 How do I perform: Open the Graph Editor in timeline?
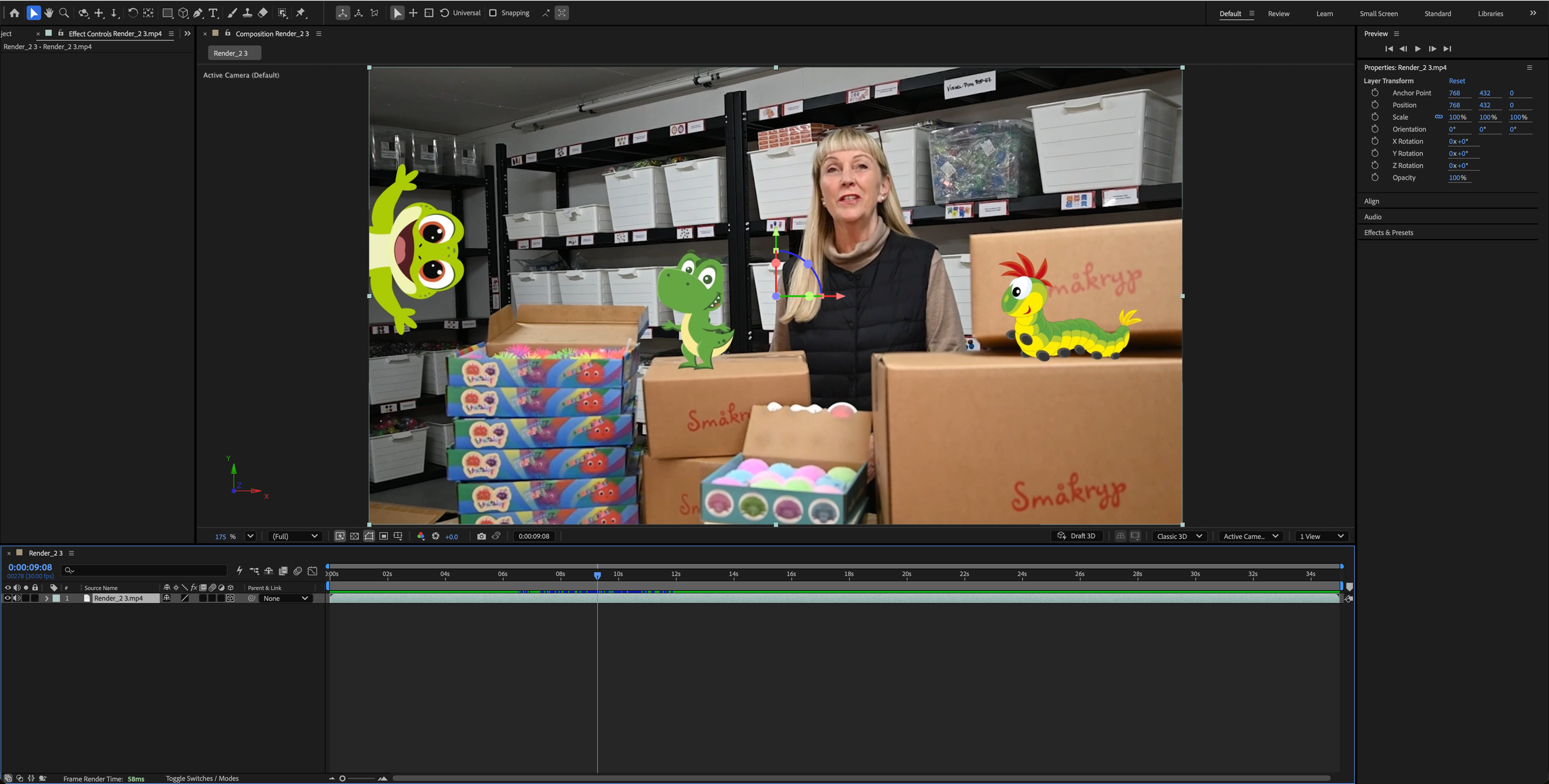(313, 571)
